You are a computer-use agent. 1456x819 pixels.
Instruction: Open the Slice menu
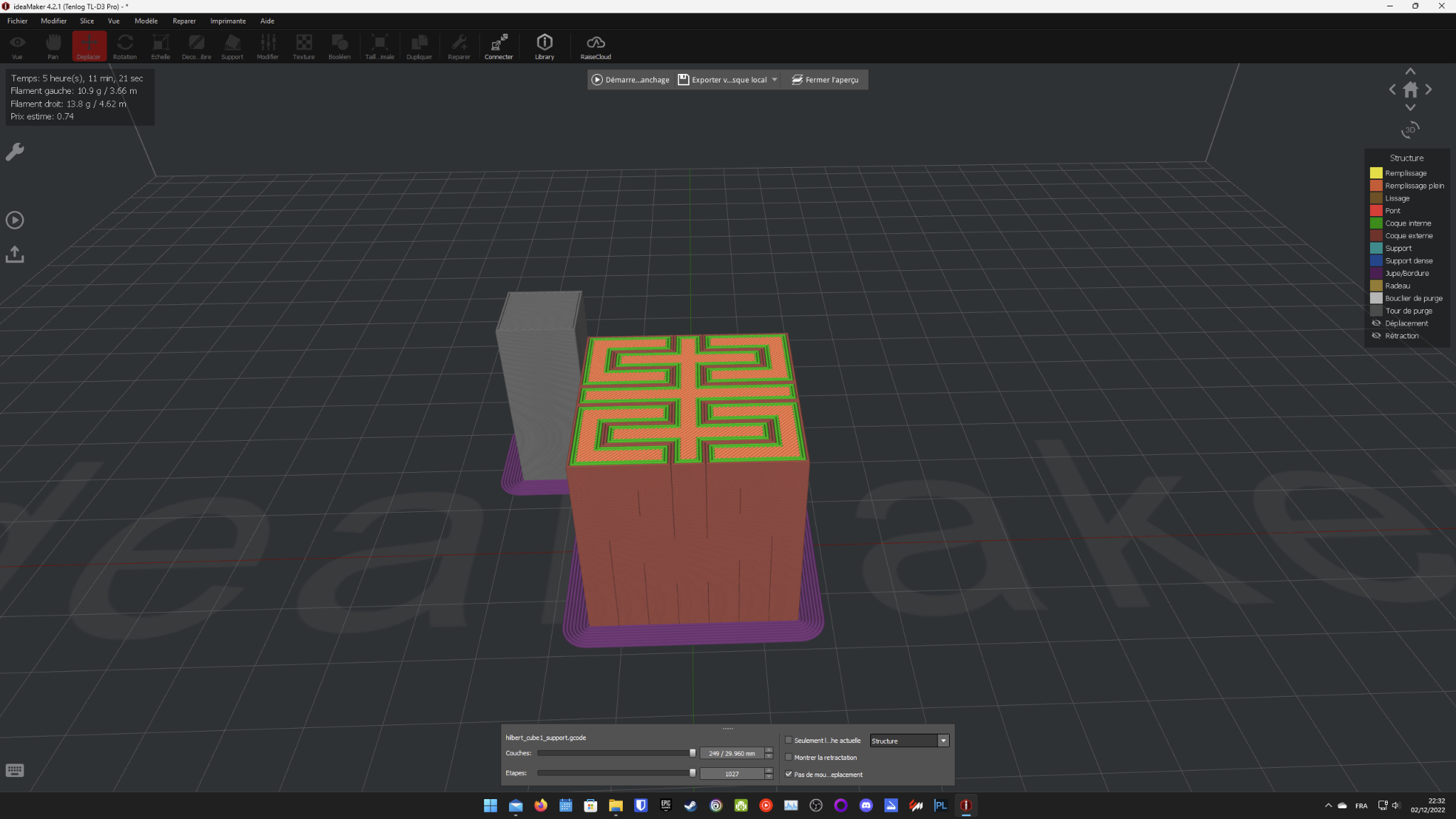pos(87,21)
